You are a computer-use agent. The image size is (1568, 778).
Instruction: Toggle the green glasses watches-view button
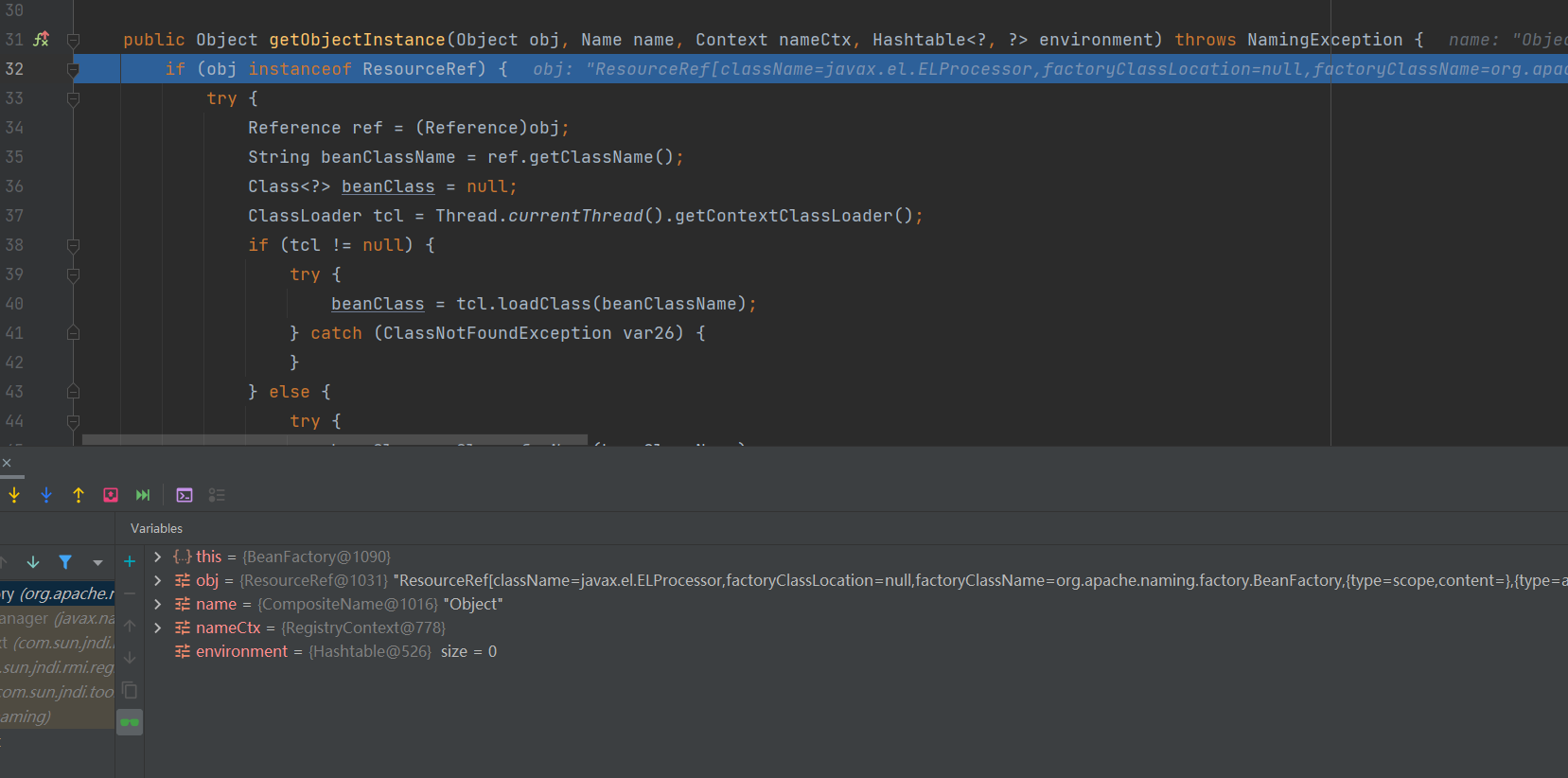coord(130,722)
